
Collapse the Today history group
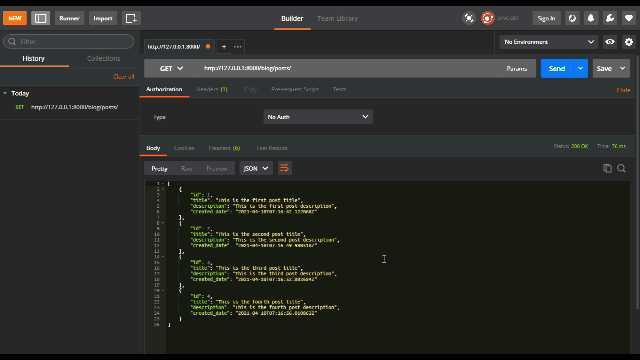pyautogui.click(x=5, y=93)
